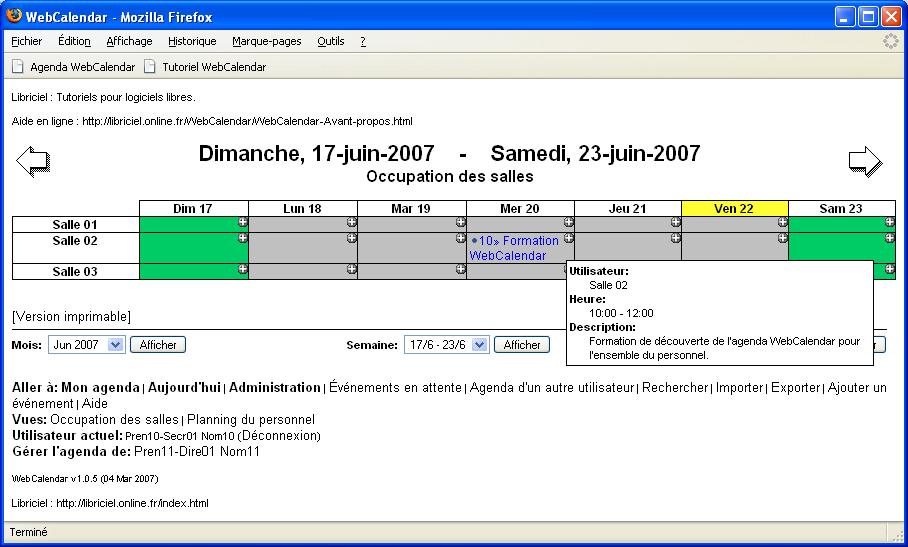Add event in Salle 01 on Mer 20
The image size is (908, 547).
pyautogui.click(x=569, y=222)
